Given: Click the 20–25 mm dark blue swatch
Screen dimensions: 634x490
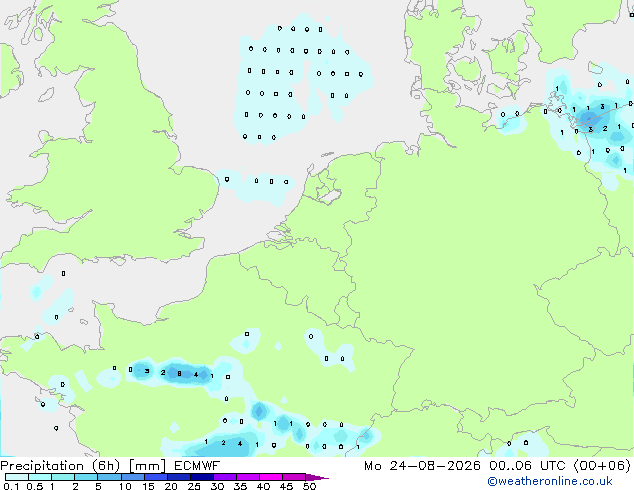Looking at the screenshot, I should click(x=179, y=477).
